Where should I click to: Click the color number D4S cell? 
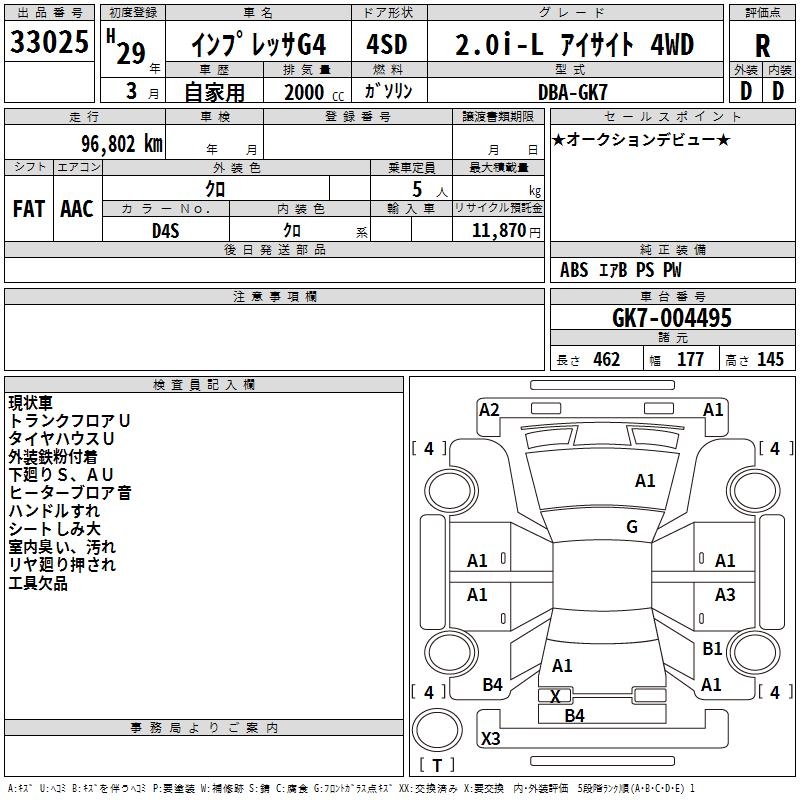click(x=166, y=230)
